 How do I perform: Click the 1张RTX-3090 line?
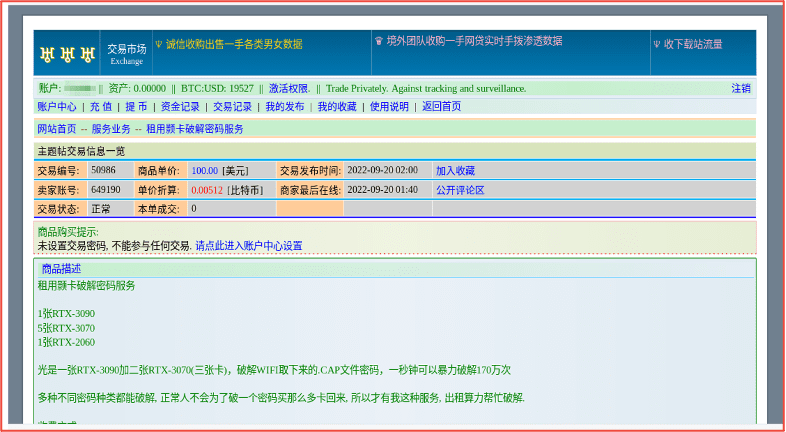pos(66,314)
